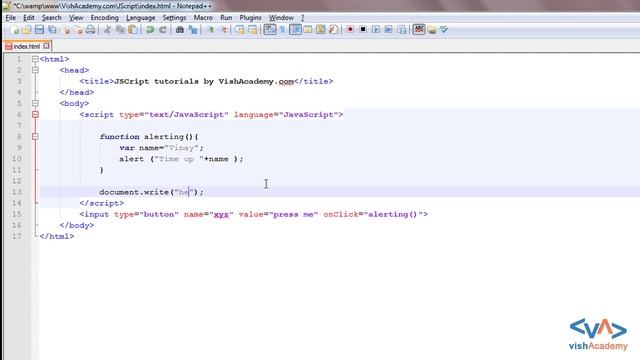Open the Settings menu
The height and width of the screenshot is (360, 640).
point(174,18)
